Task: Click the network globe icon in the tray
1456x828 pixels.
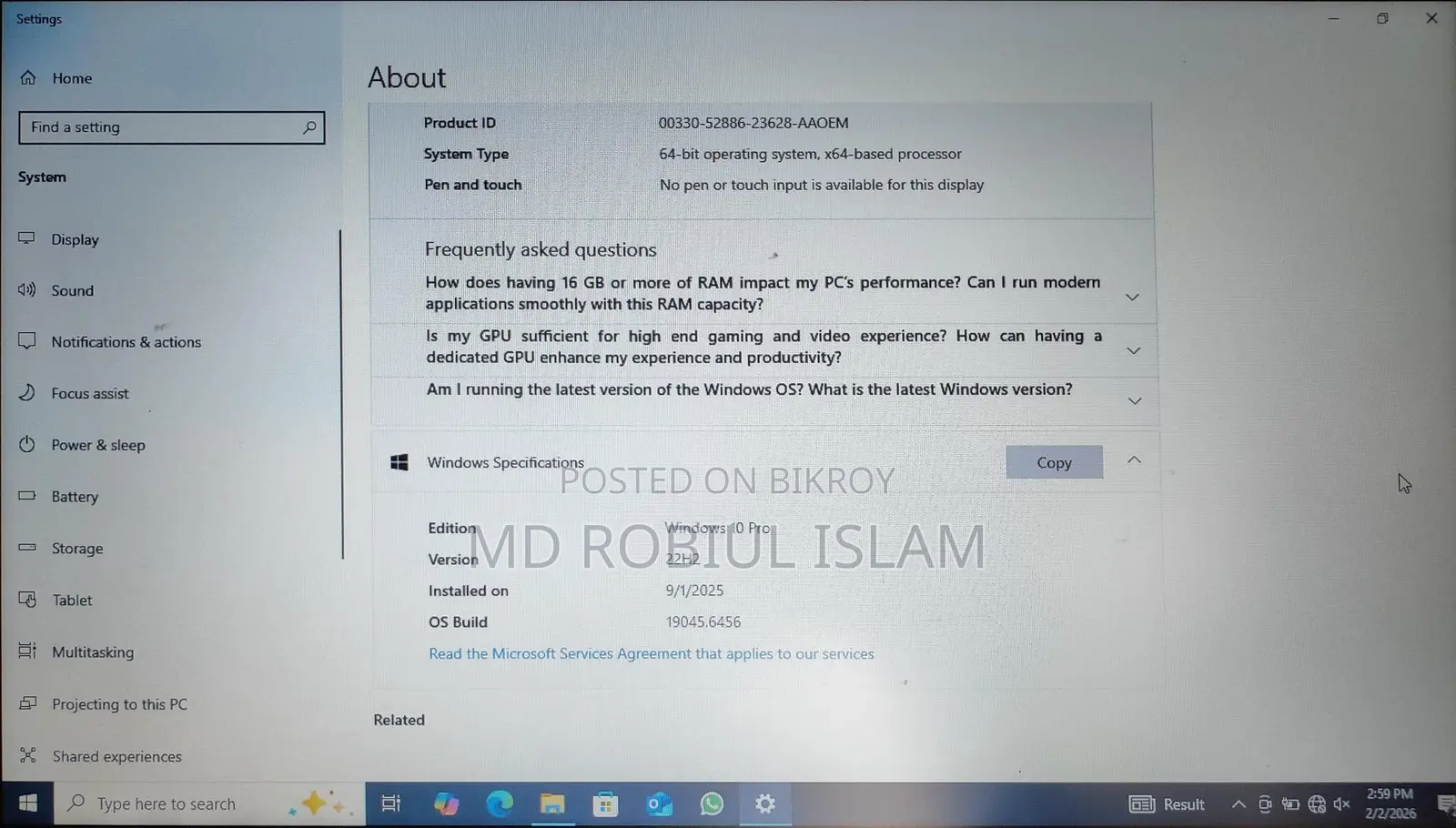Action: (x=1316, y=803)
